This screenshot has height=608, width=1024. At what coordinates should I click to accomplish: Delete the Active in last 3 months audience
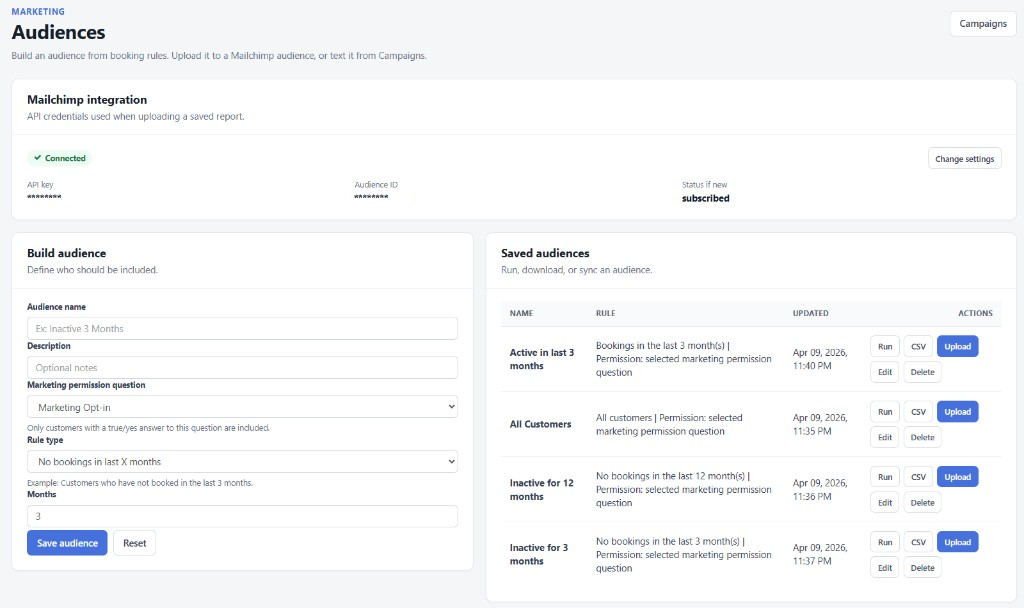tap(922, 372)
